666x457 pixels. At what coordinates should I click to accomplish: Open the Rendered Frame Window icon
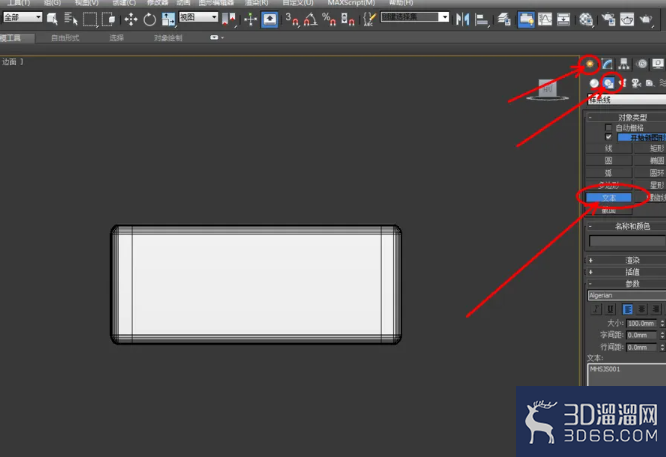point(627,19)
